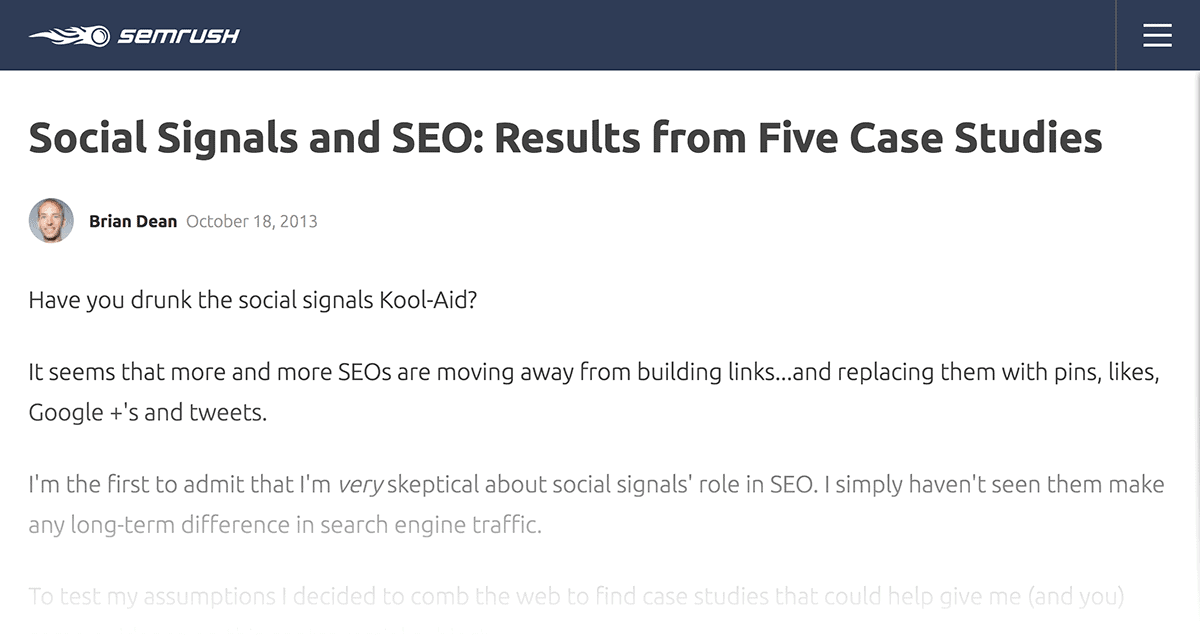1200x643 pixels.
Task: Click Brian Dean's circular avatar photo
Action: 51,220
